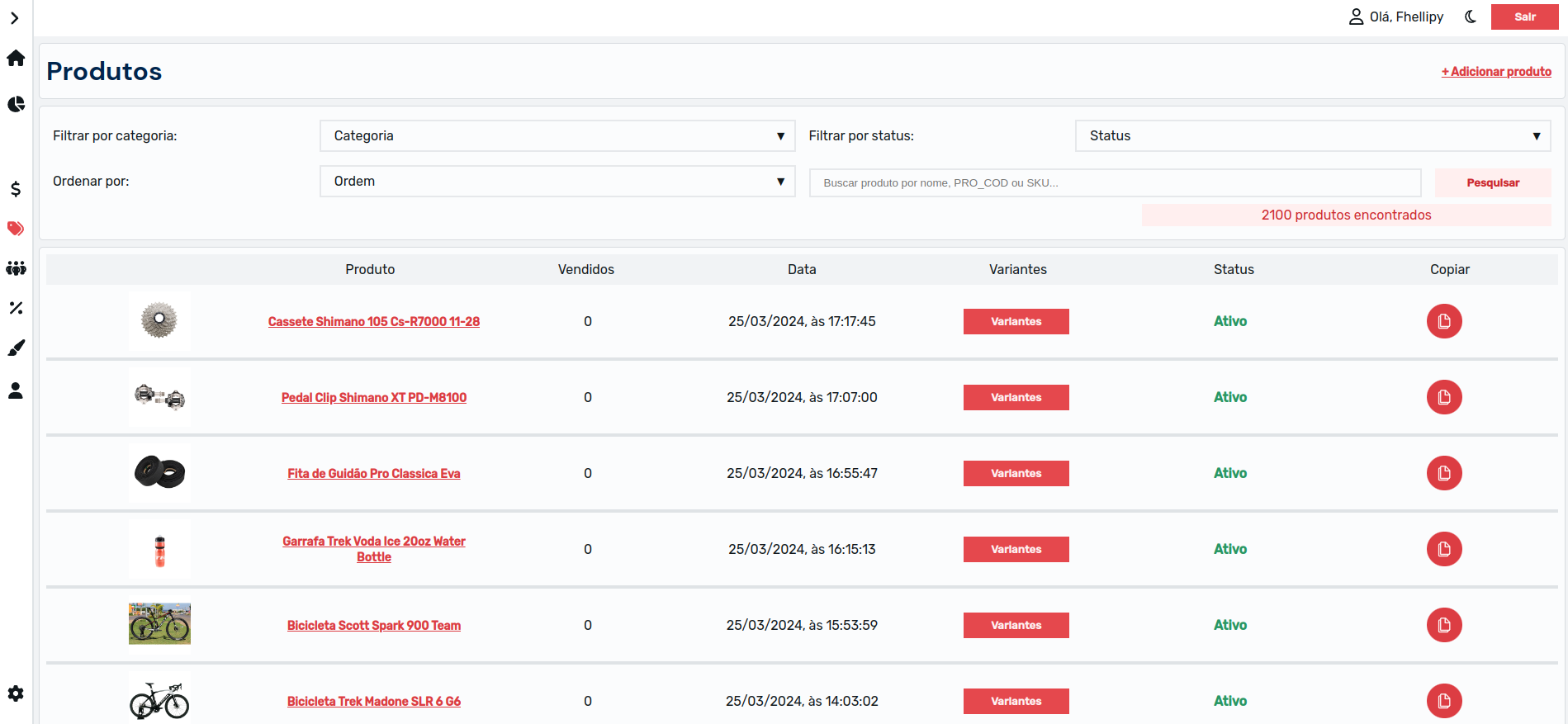Click Variantes for Pedal Clip Shimano XT
Viewport: 1568px width, 724px height.
coord(1016,397)
